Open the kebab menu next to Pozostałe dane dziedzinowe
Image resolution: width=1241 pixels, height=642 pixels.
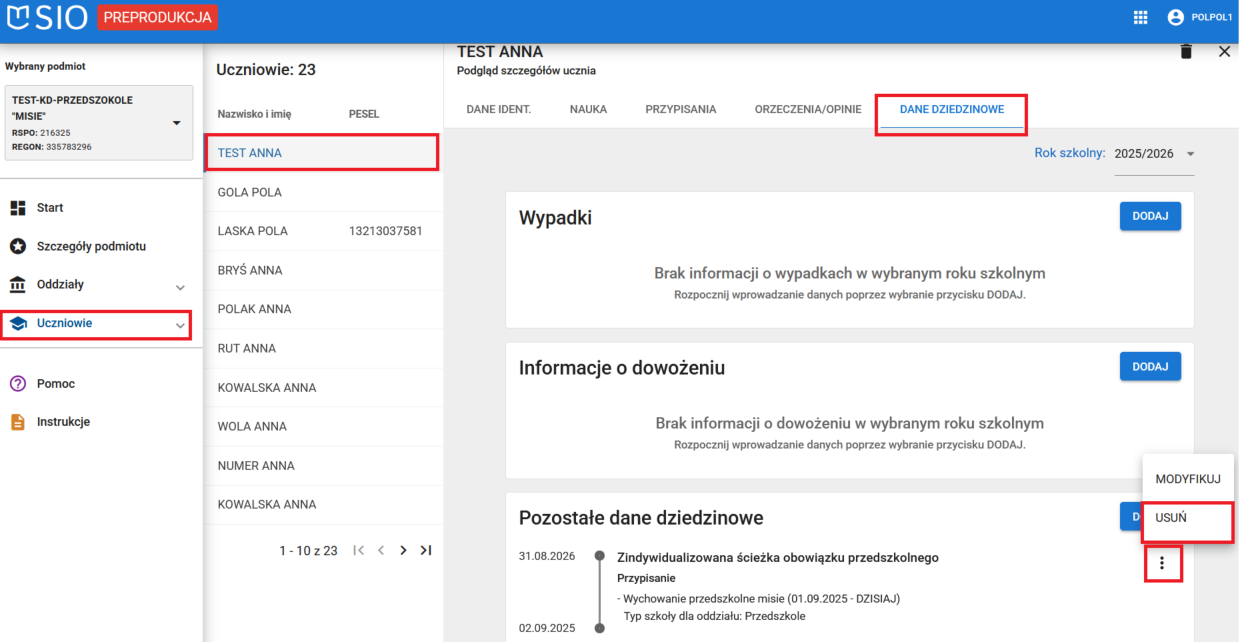pos(1162,562)
